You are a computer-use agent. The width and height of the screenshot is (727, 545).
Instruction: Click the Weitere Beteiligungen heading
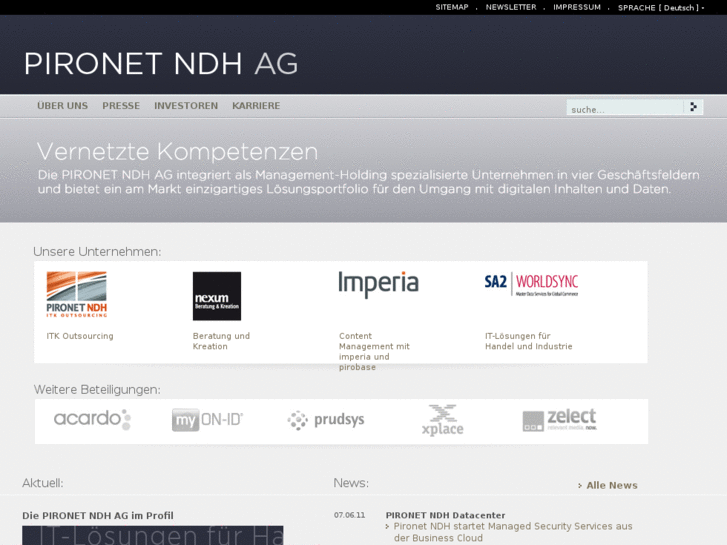click(x=97, y=390)
